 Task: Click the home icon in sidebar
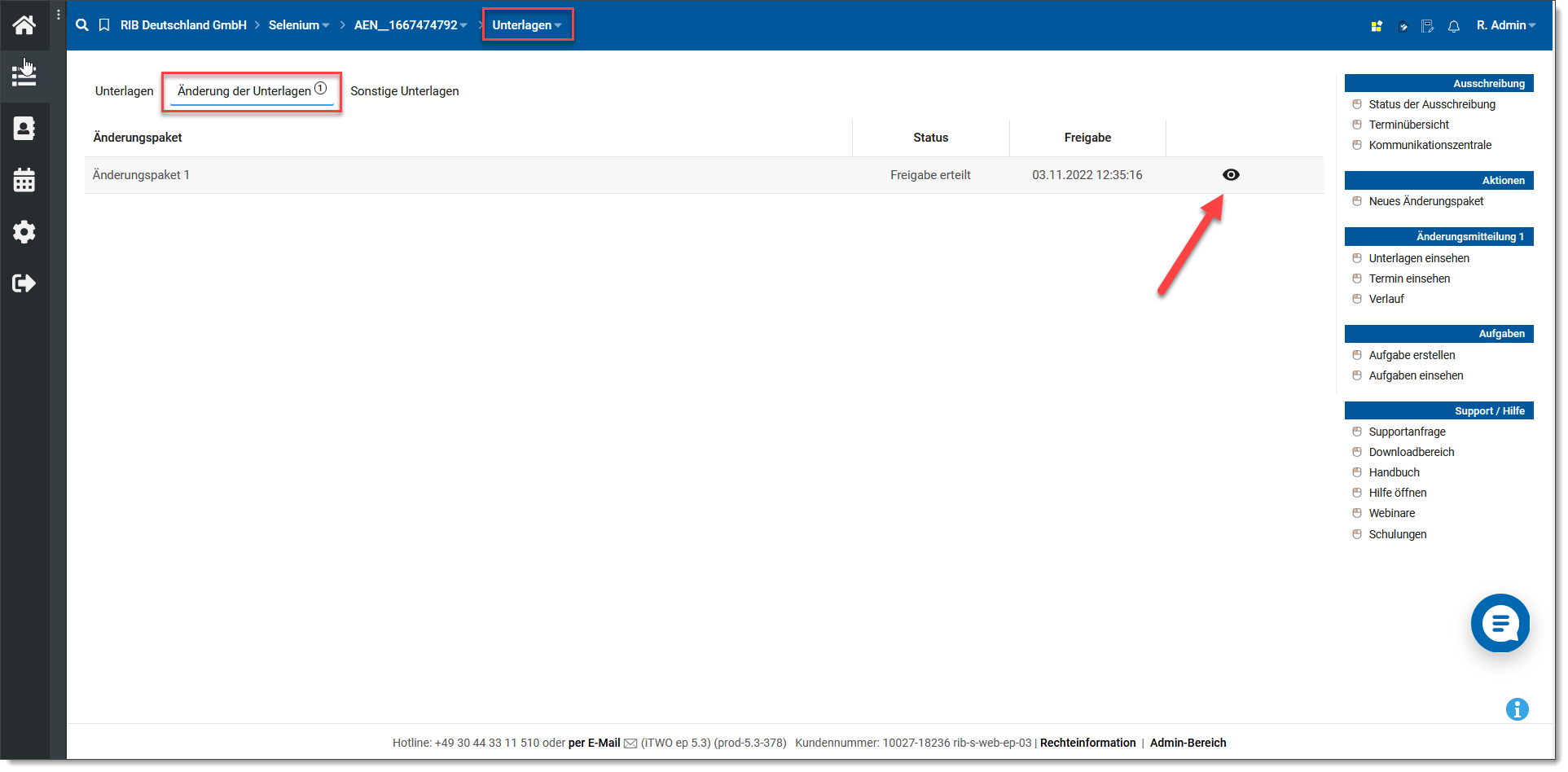tap(24, 25)
